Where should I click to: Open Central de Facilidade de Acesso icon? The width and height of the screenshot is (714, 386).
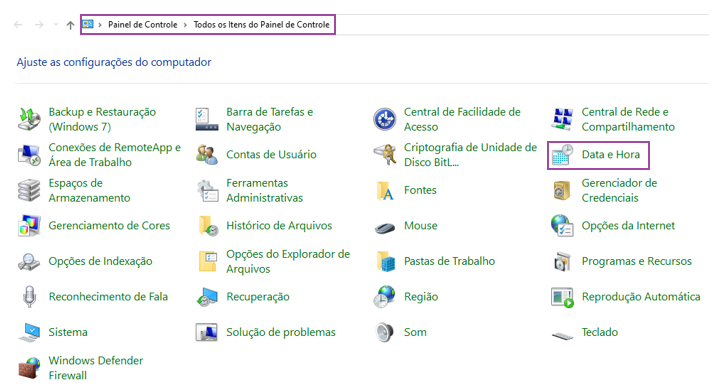[385, 119]
